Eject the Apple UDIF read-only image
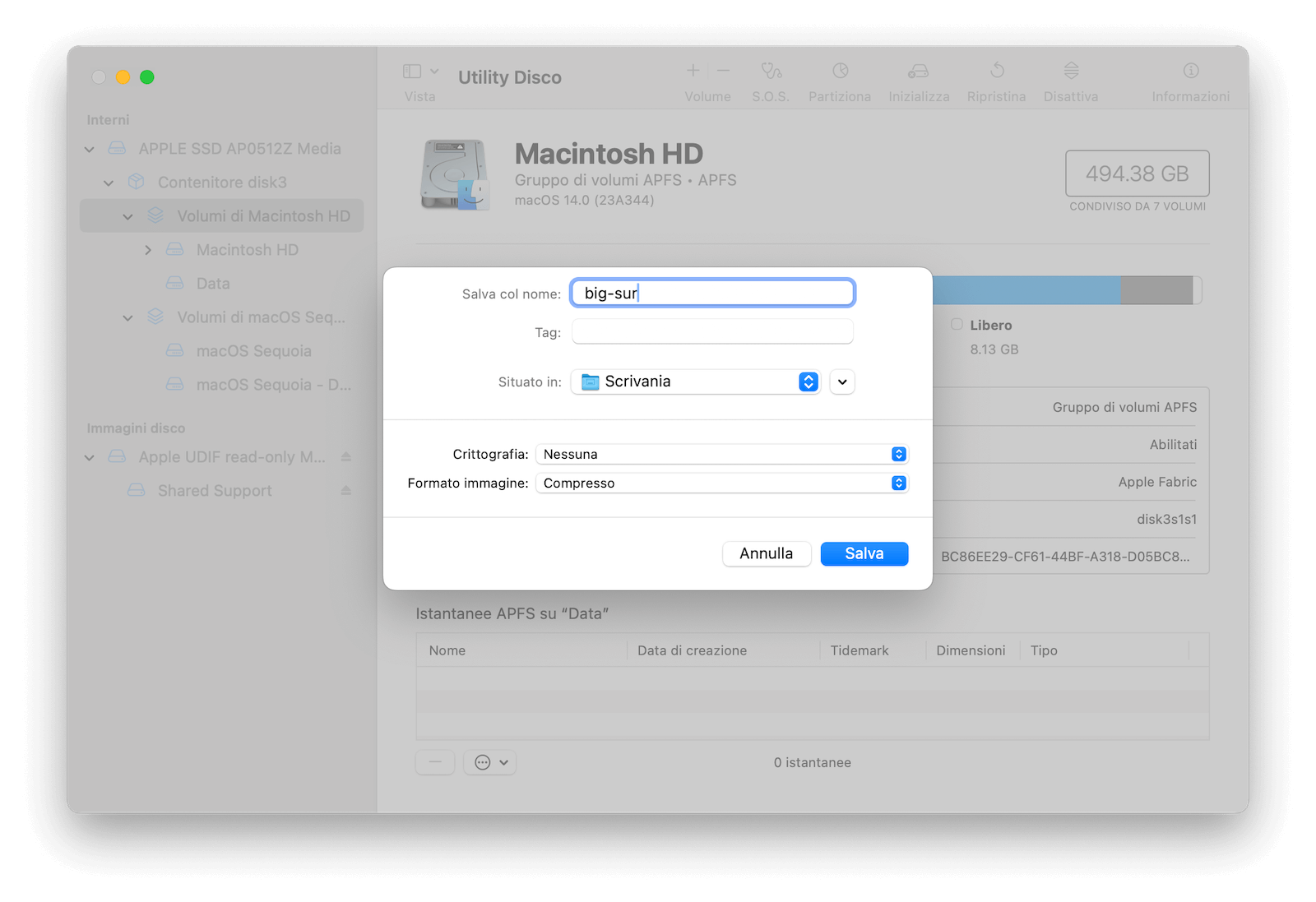Screen dimensions: 1316x902 coord(346,456)
